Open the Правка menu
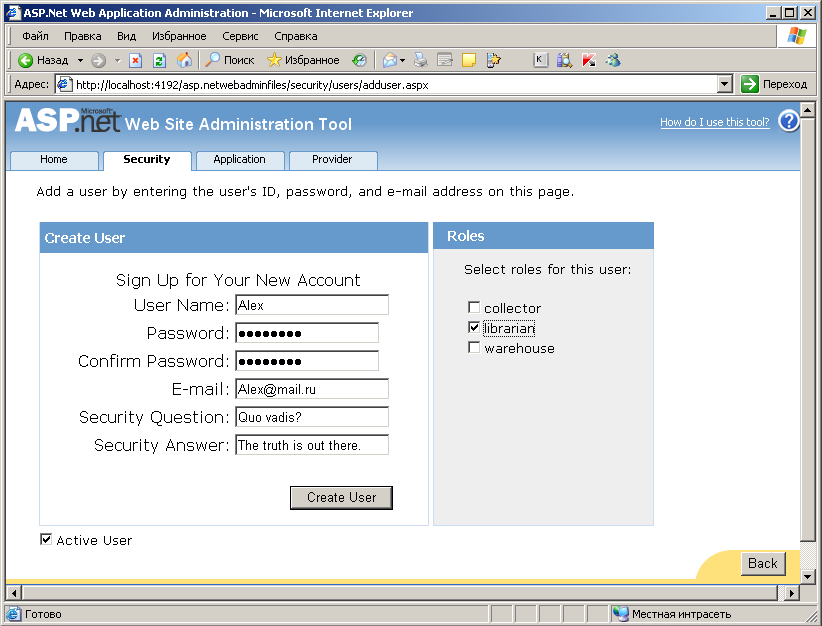The image size is (822, 626). click(82, 36)
